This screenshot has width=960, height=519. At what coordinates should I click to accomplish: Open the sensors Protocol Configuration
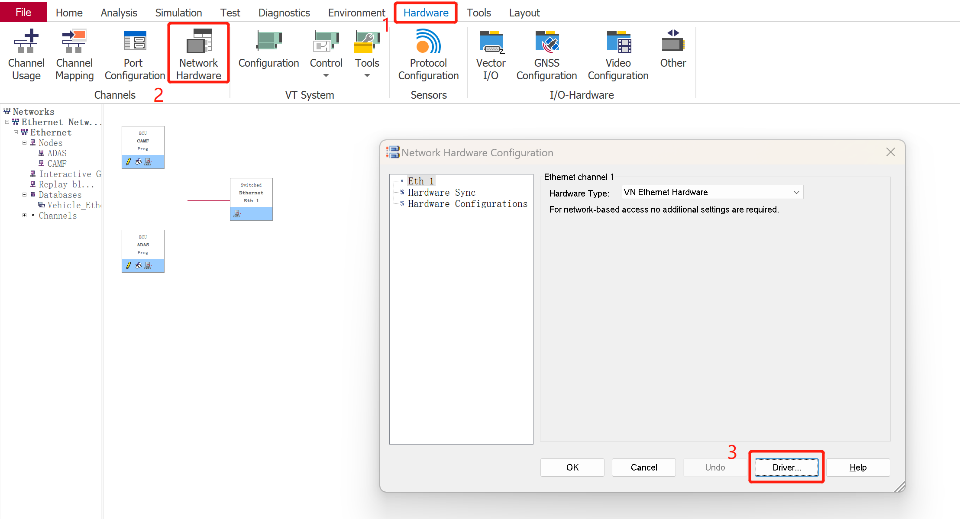pos(429,55)
